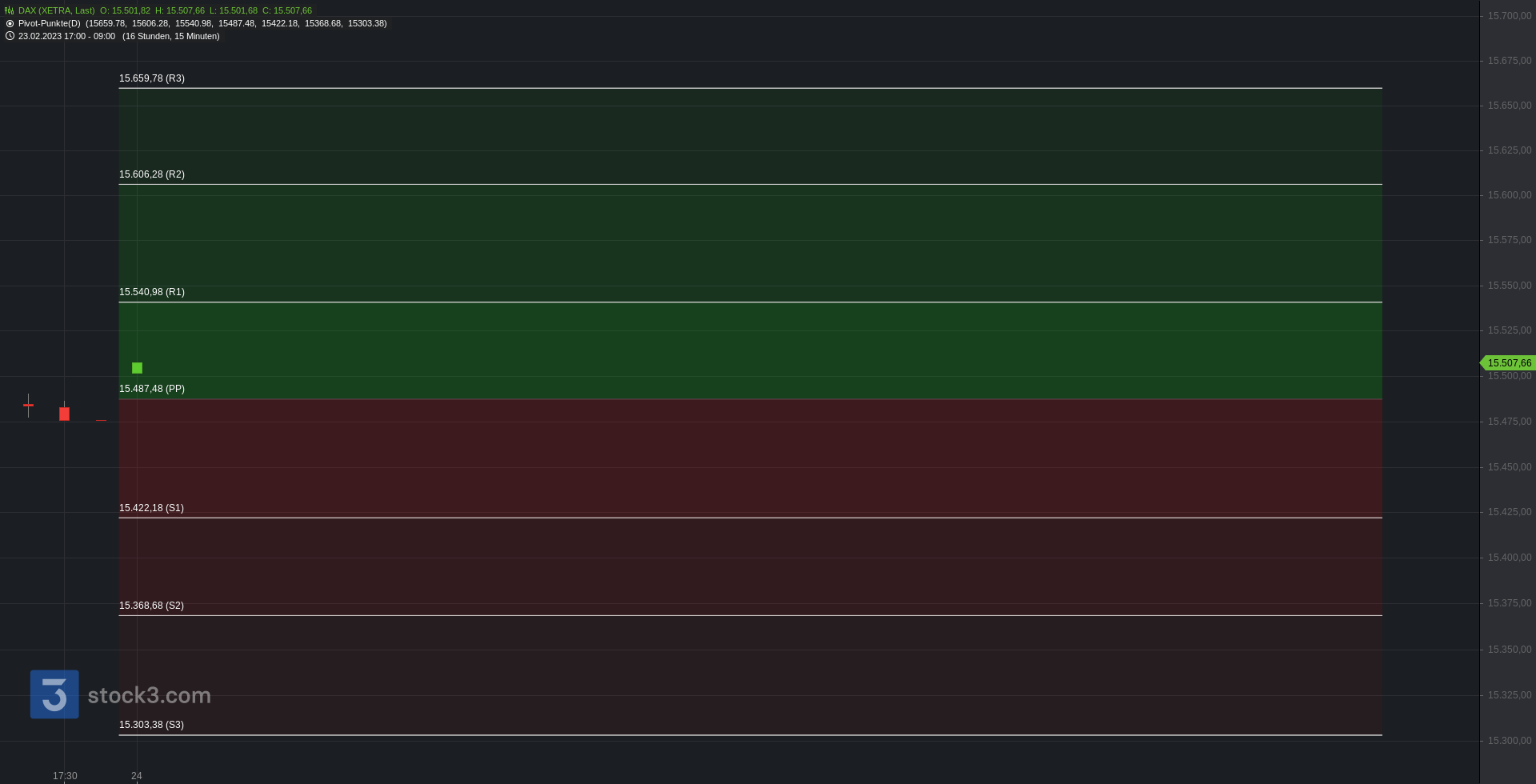Click the 17:30 time axis label
Image resolution: width=1536 pixels, height=784 pixels.
point(65,776)
